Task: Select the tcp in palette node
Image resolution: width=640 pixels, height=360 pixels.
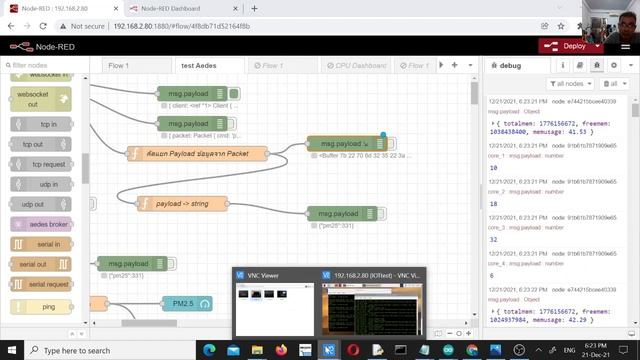Action: tap(41, 124)
